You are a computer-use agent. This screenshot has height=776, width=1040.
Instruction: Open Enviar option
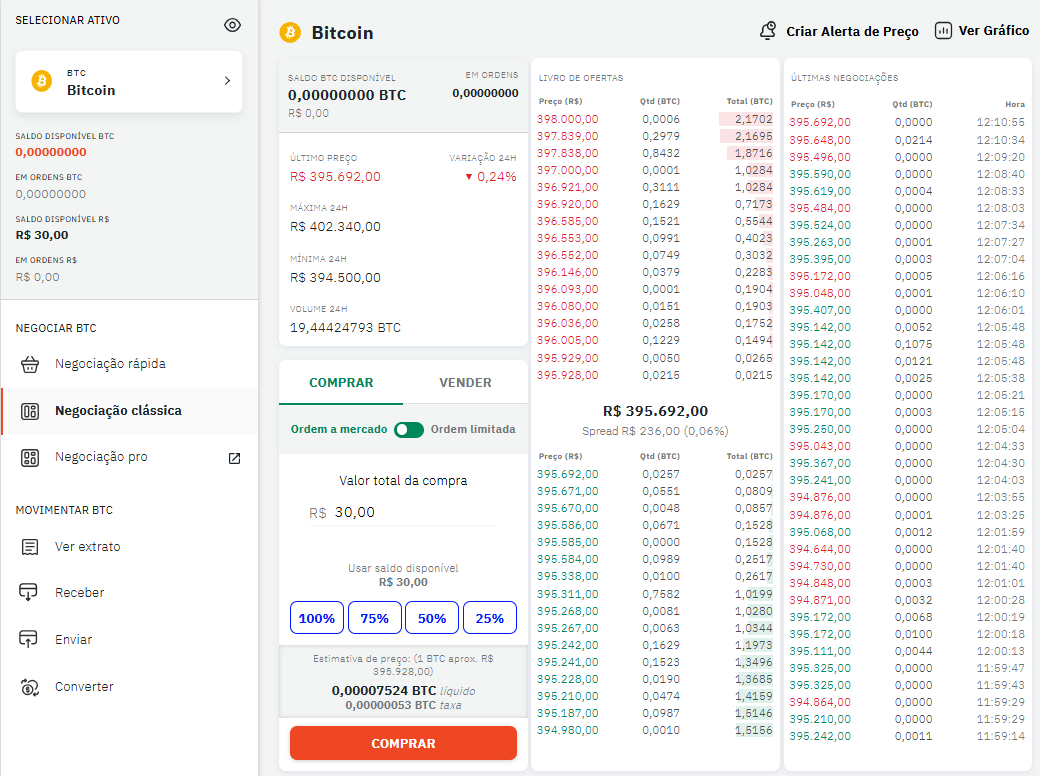coord(74,639)
